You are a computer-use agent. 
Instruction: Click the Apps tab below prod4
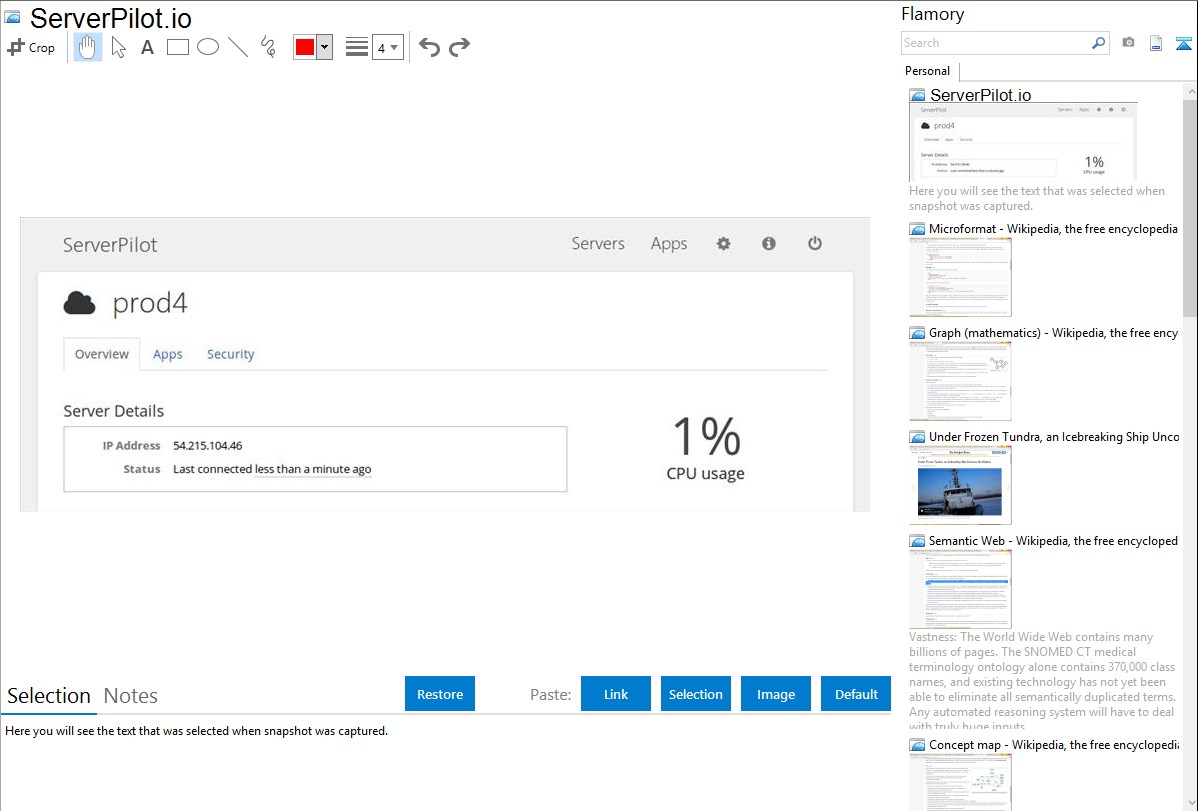point(167,354)
